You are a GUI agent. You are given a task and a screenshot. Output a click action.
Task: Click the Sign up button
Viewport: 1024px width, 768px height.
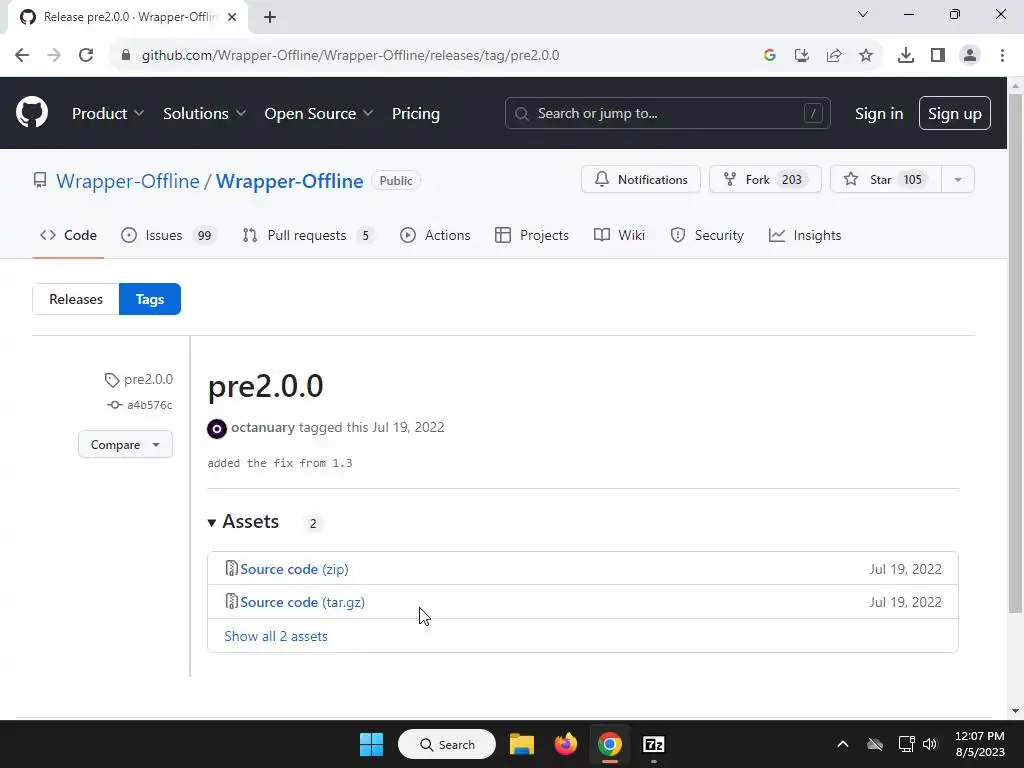click(955, 114)
